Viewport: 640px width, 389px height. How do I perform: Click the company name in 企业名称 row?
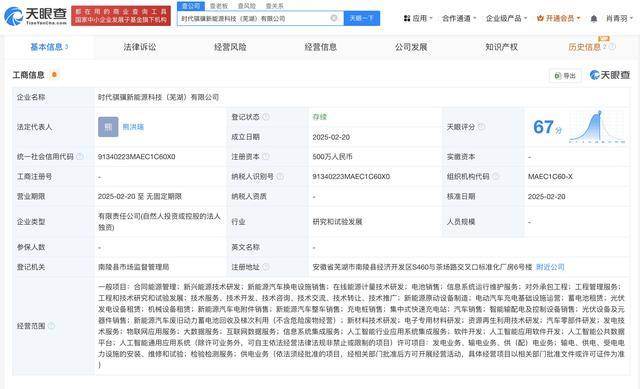(x=158, y=97)
